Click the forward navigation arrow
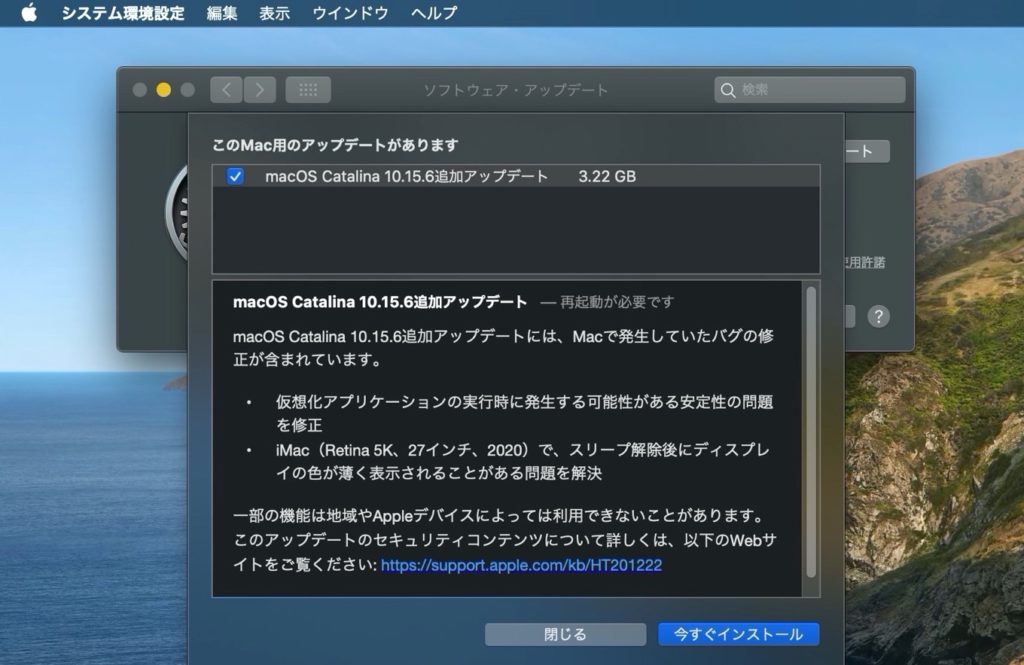The height and width of the screenshot is (665, 1024). [260, 90]
